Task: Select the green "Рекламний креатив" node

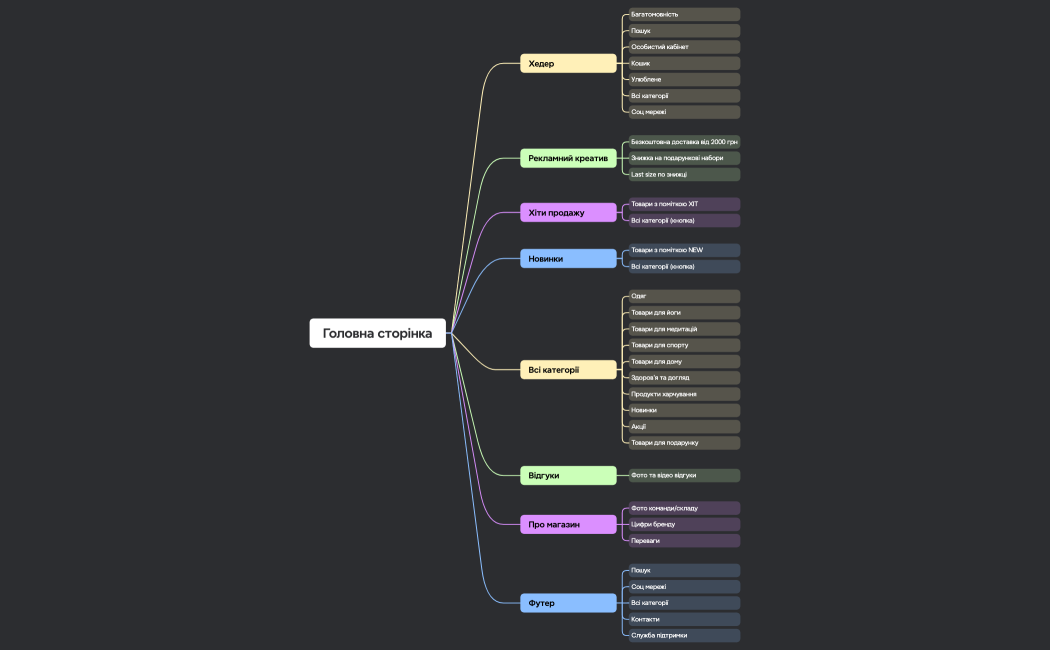Action: [568, 158]
